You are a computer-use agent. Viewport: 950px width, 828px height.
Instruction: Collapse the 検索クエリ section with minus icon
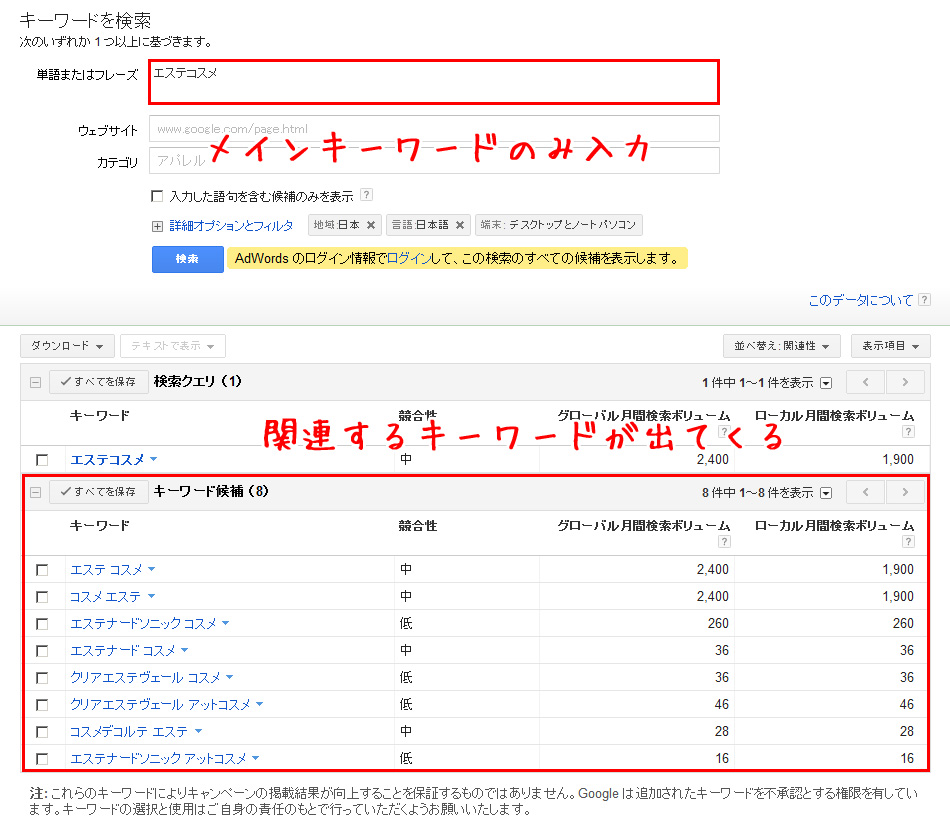pyautogui.click(x=35, y=382)
